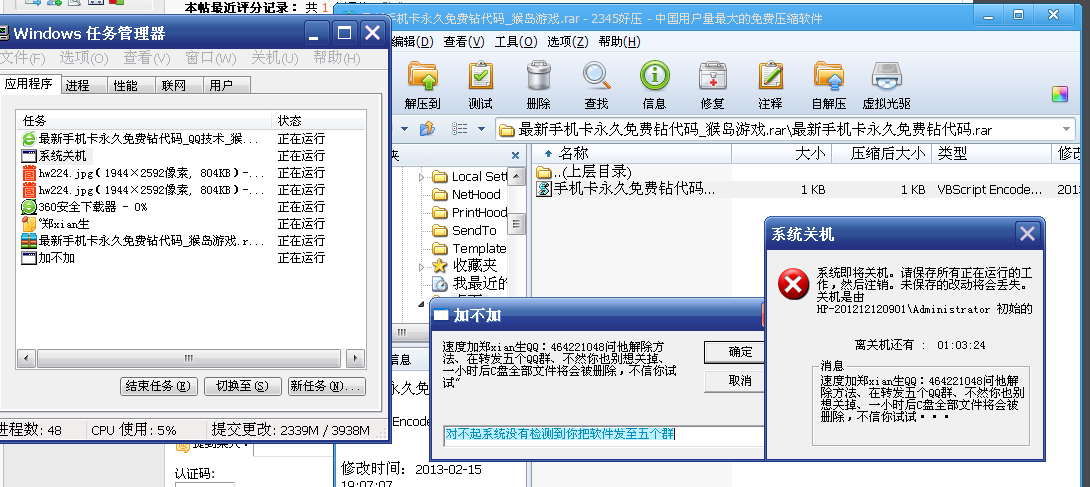Sort by 压缩后大小 column header
This screenshot has height=487, width=1090.
pos(881,153)
